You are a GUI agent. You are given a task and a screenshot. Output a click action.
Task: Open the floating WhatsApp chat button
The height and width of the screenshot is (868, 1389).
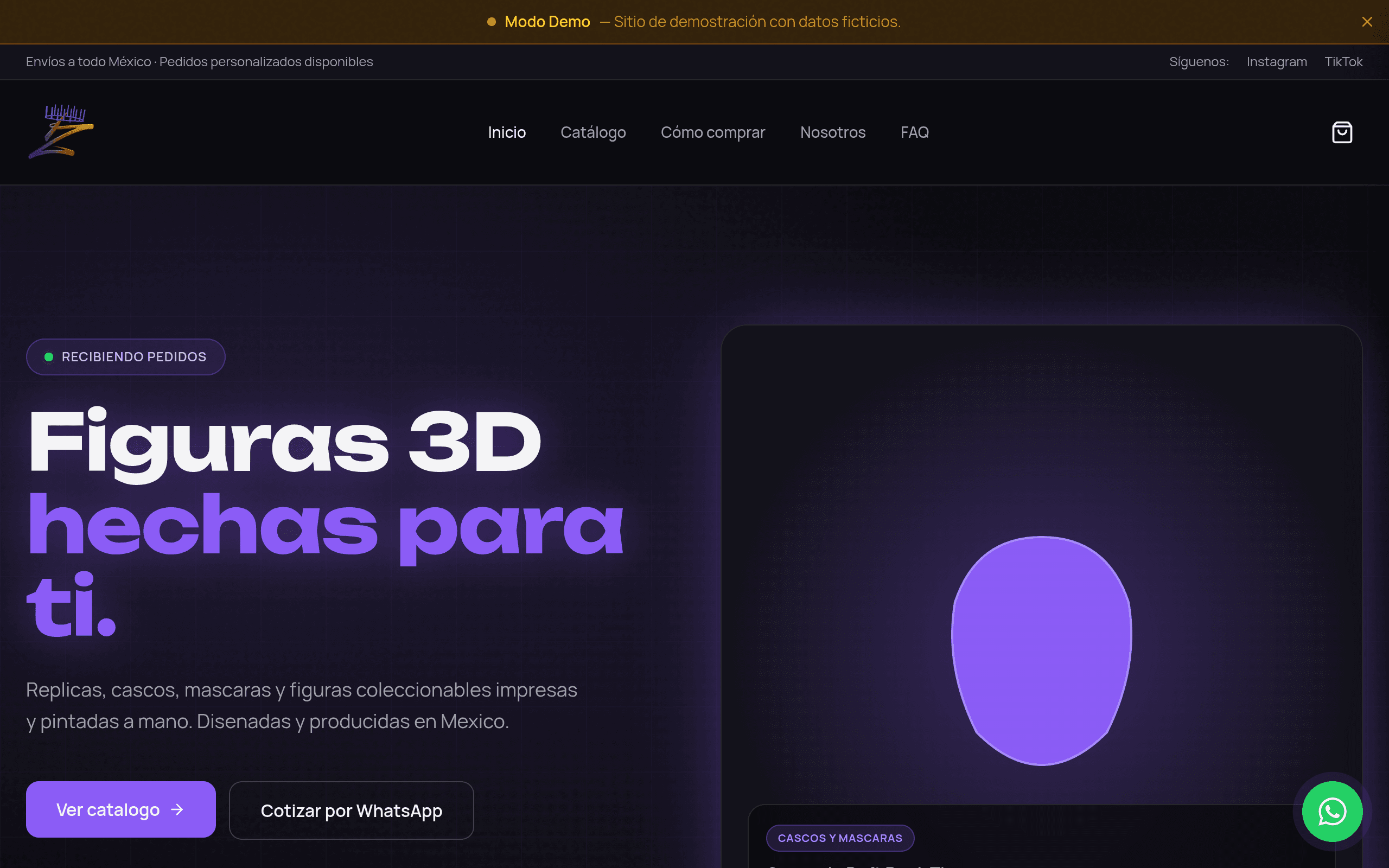1332,811
